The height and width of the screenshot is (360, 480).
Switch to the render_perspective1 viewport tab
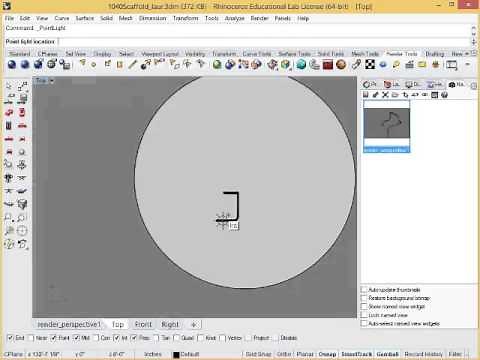point(69,324)
